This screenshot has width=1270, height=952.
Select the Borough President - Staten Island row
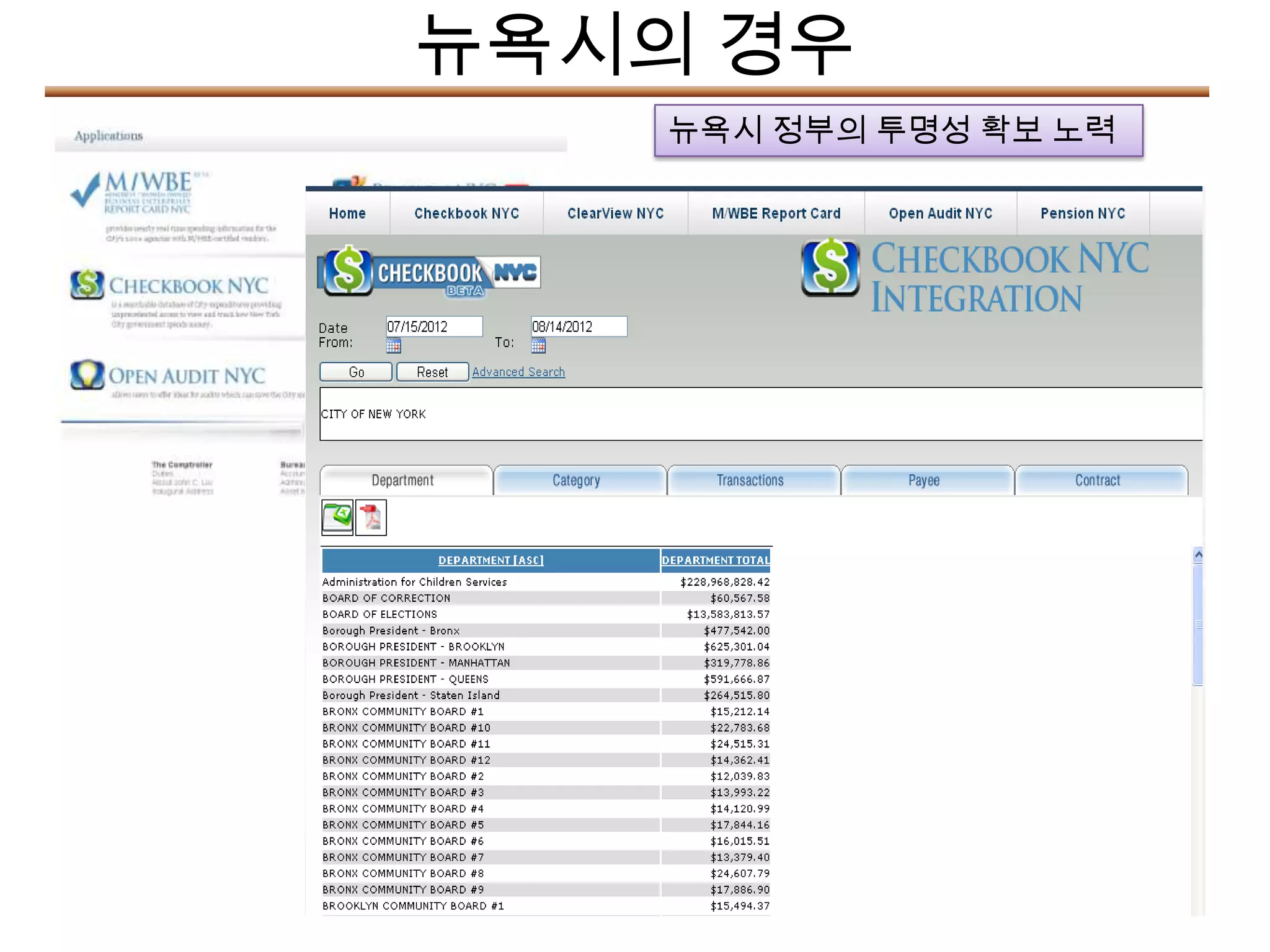pyautogui.click(x=546, y=695)
